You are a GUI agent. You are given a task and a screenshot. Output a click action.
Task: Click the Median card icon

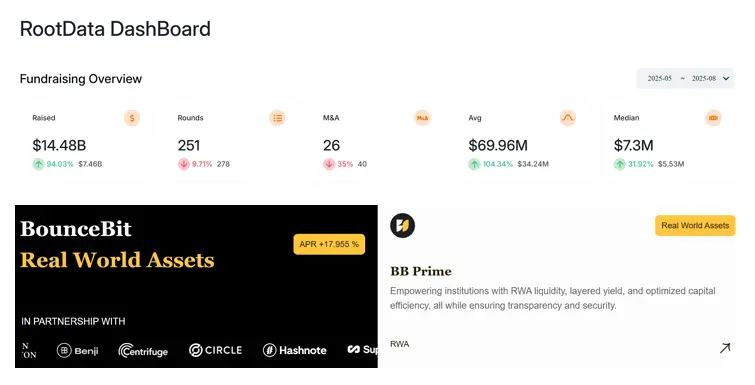713,118
